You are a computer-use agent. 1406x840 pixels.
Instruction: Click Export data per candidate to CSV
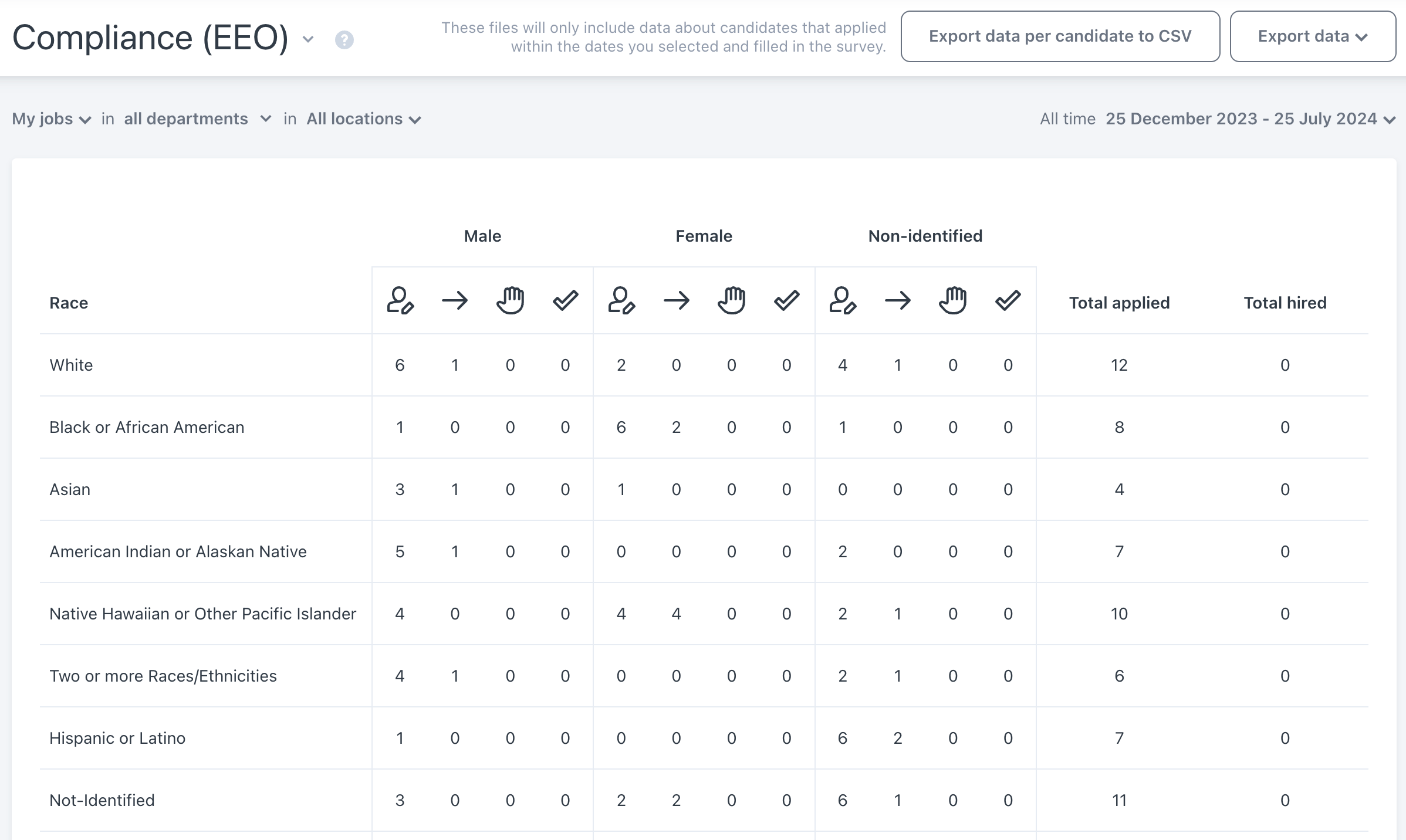coord(1060,36)
